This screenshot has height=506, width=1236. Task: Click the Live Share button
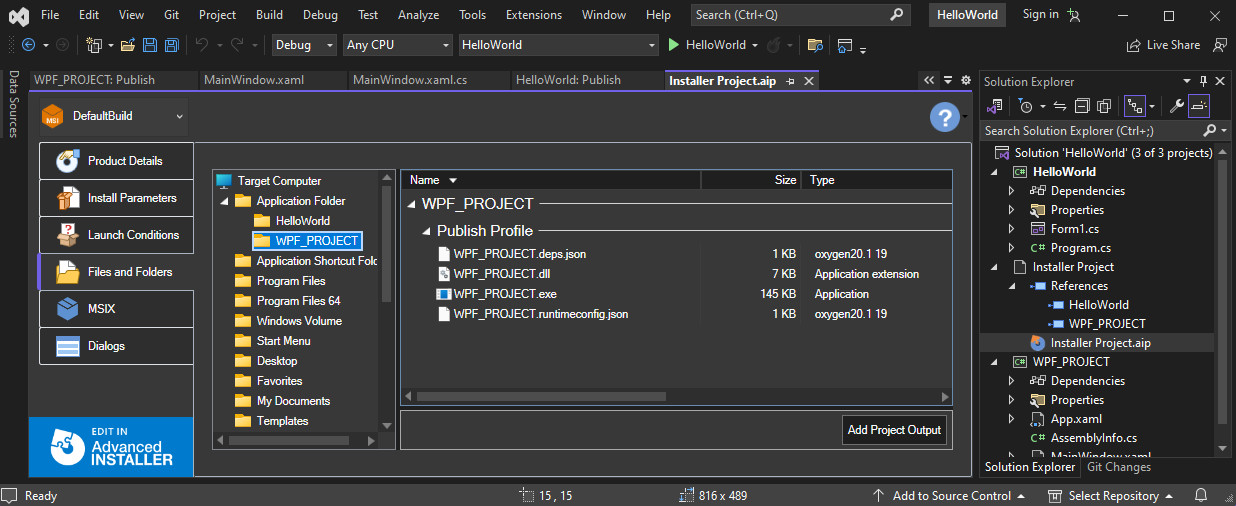[x=1163, y=45]
